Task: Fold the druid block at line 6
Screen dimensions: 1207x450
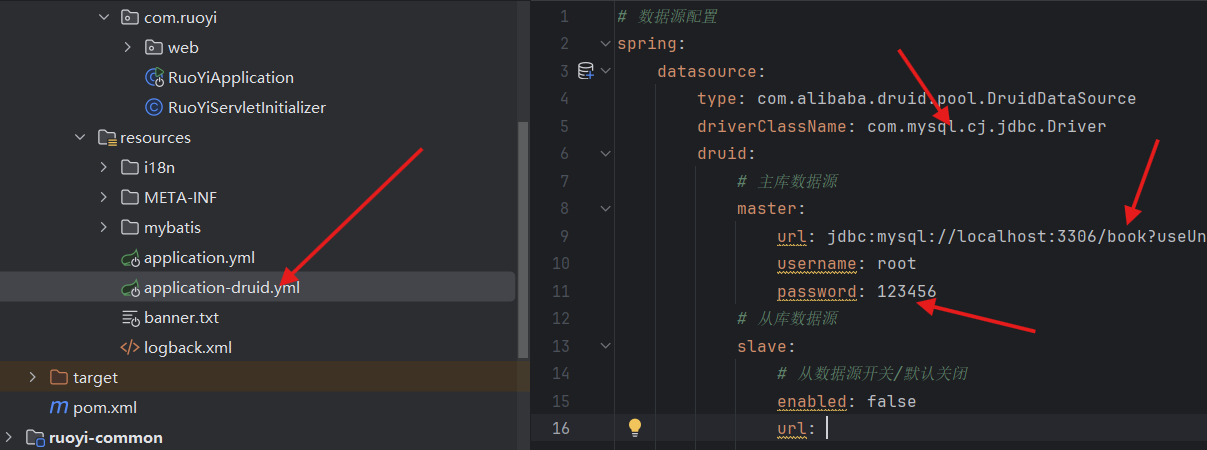Action: click(x=604, y=154)
